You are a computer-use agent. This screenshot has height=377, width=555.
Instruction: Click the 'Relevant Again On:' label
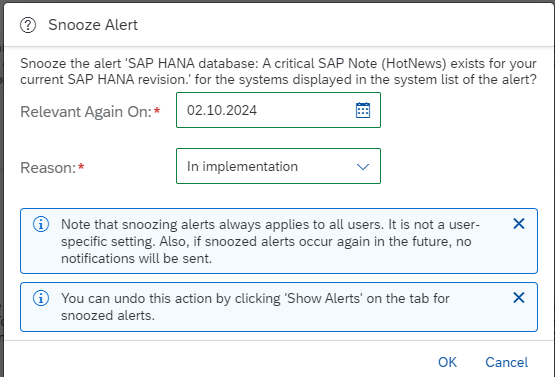click(86, 112)
